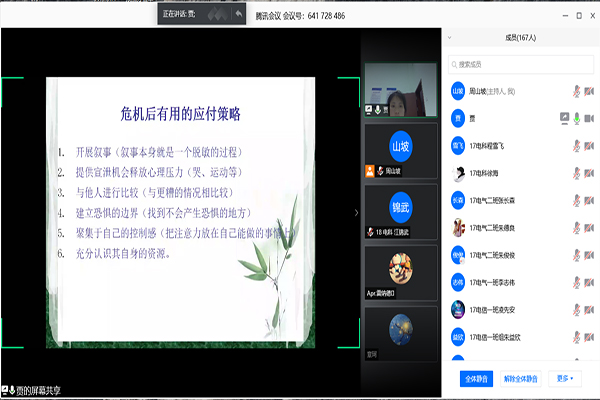Image resolution: width=600 pixels, height=400 pixels.
Task: Toggle the camera for 17电气二班朱德良
Action: click(x=590, y=228)
